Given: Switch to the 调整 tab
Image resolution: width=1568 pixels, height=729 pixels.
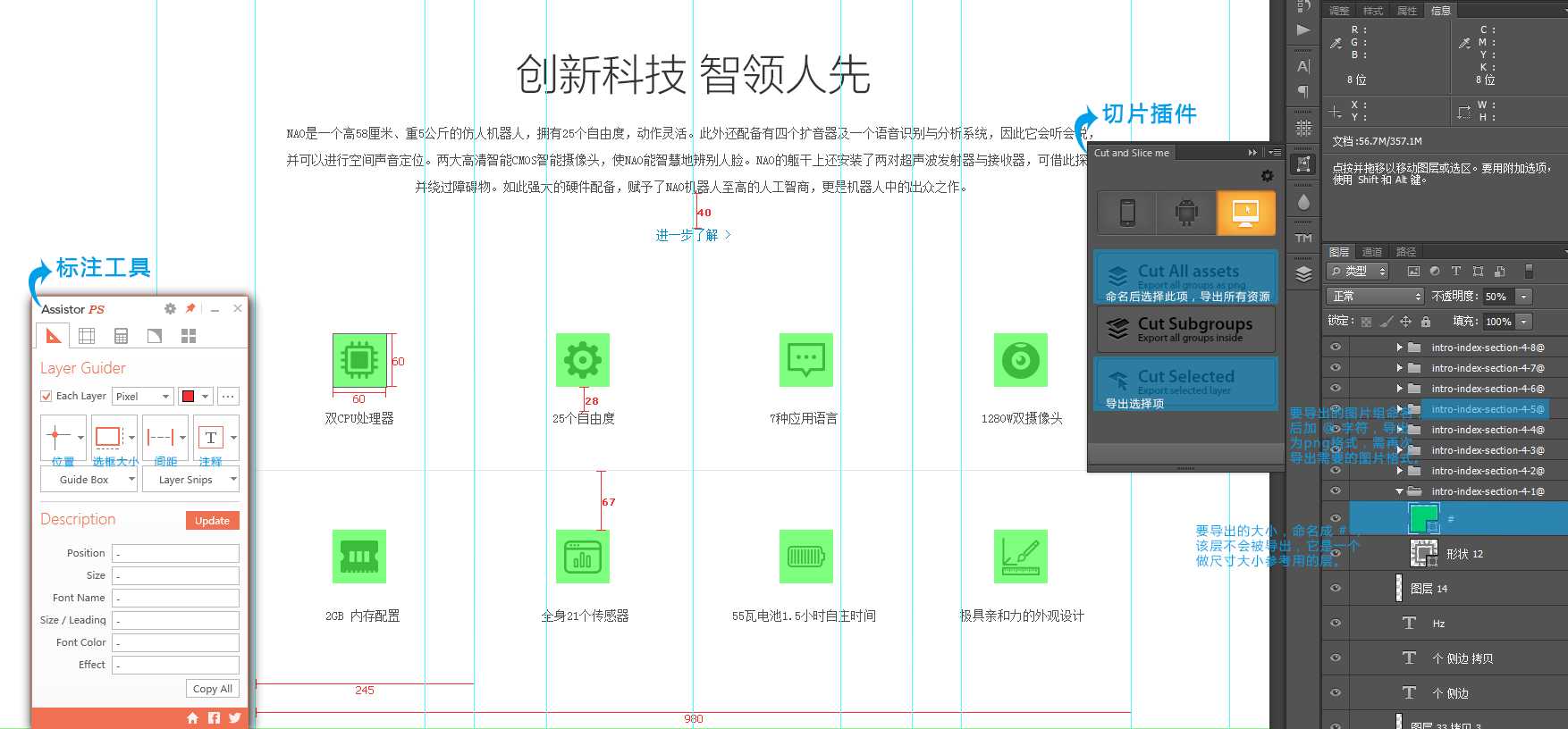Looking at the screenshot, I should 1339,11.
